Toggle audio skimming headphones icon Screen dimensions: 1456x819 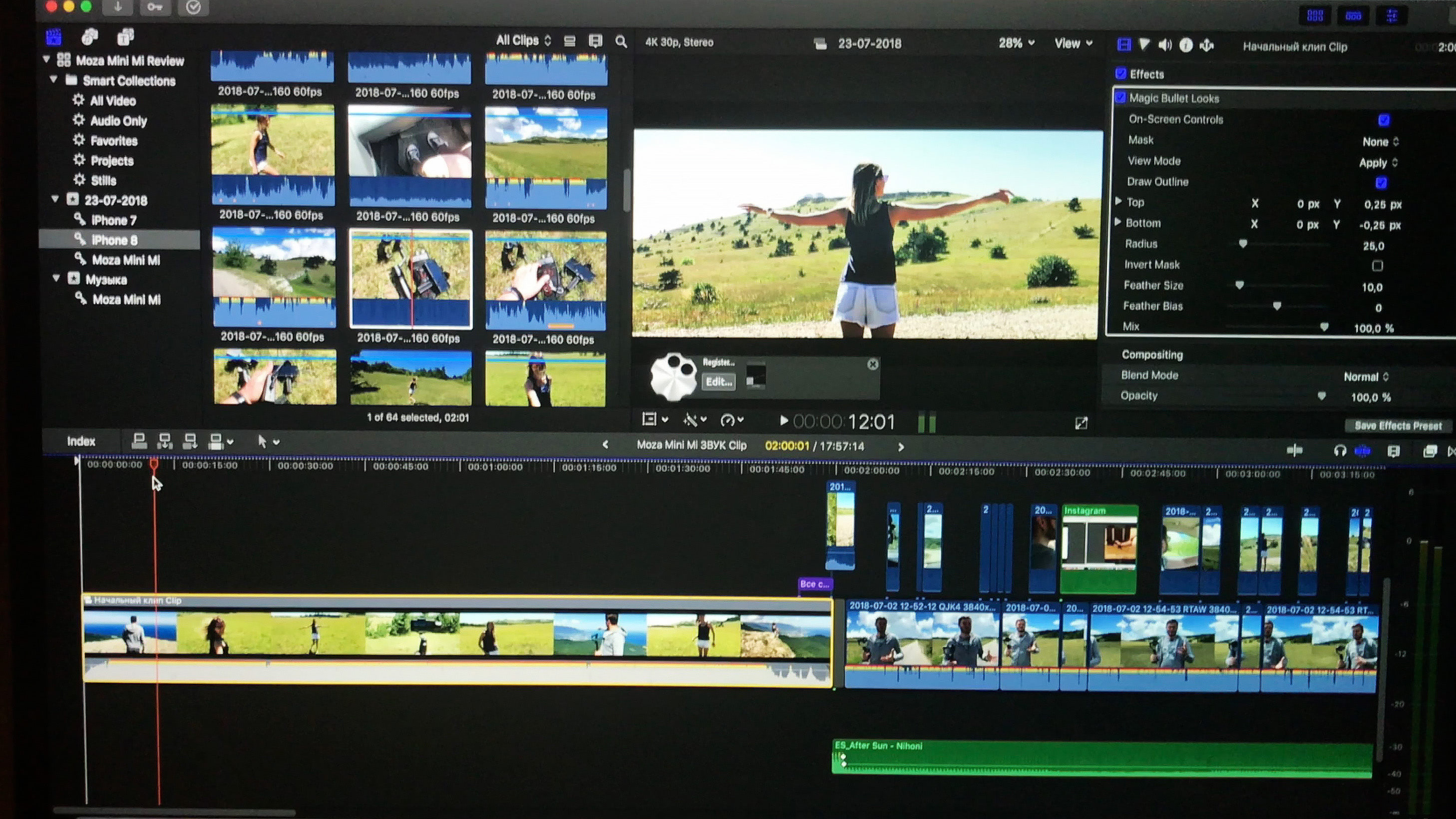tap(1339, 450)
